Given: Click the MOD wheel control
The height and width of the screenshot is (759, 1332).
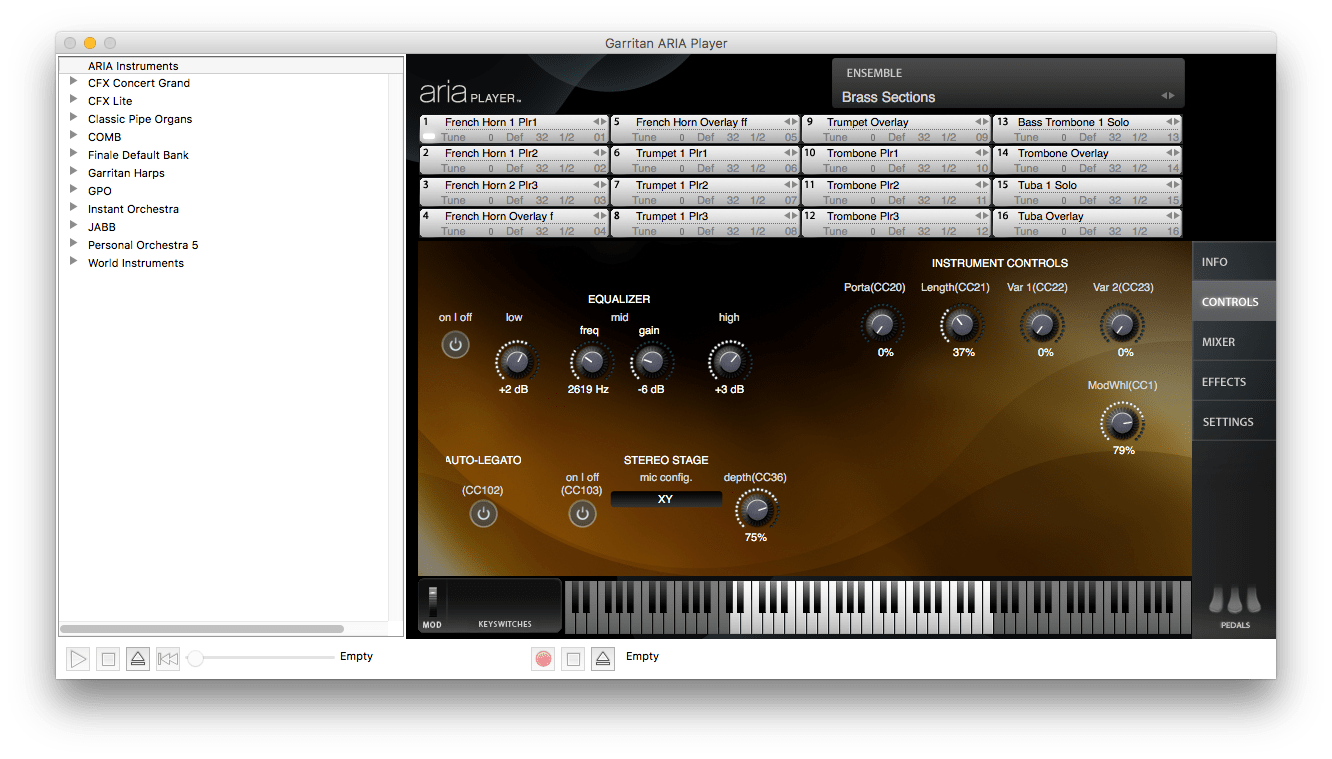Looking at the screenshot, I should tap(433, 602).
